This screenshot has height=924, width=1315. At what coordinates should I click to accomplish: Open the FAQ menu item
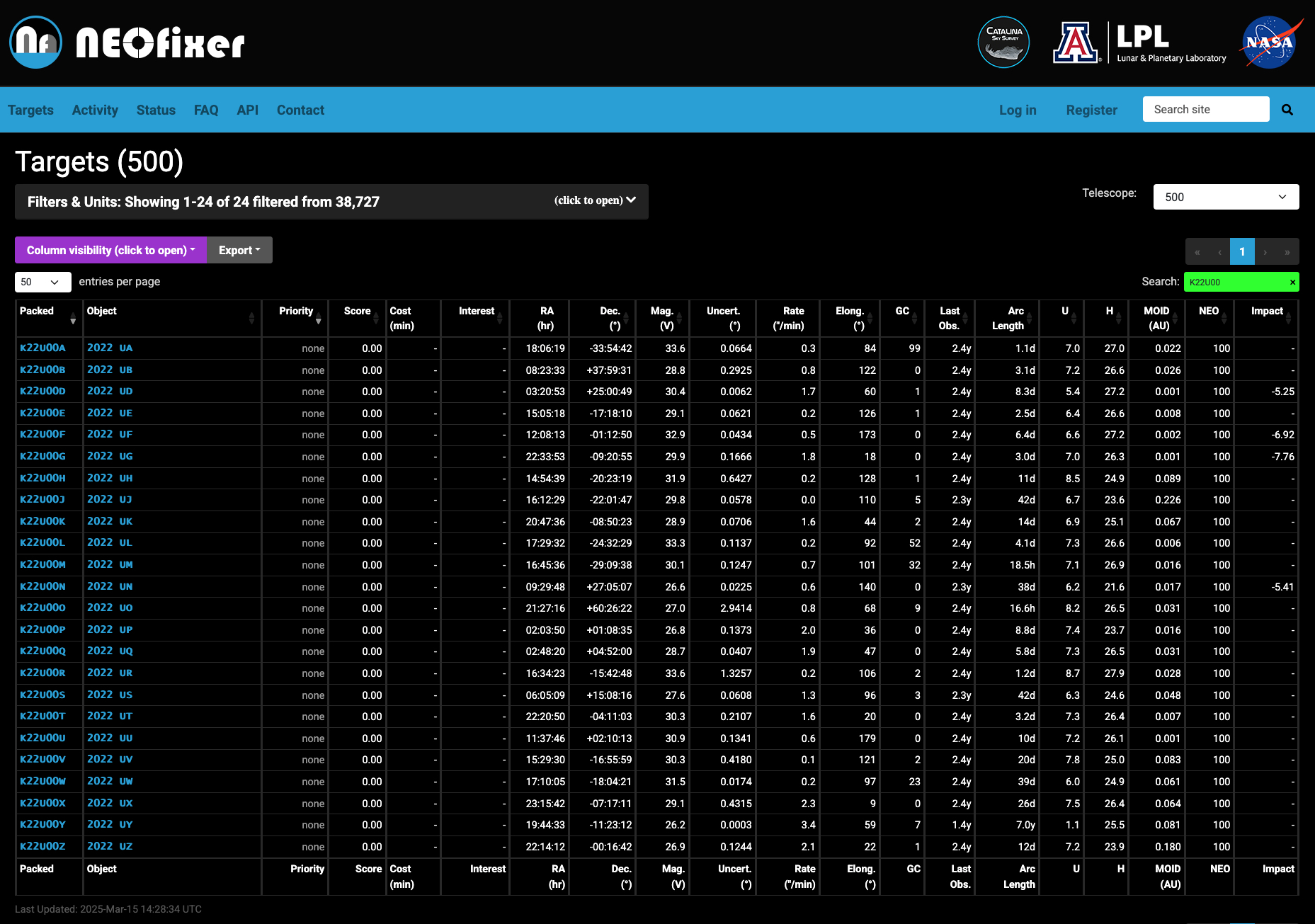coord(206,110)
